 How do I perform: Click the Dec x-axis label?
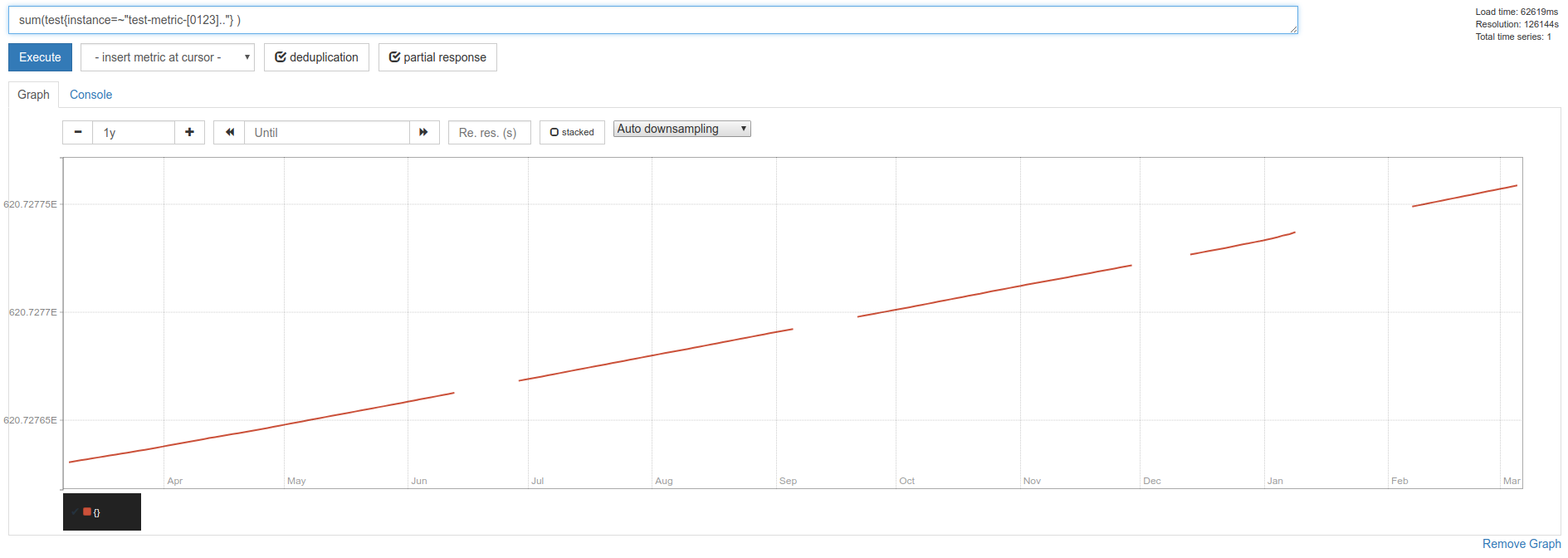[1152, 481]
